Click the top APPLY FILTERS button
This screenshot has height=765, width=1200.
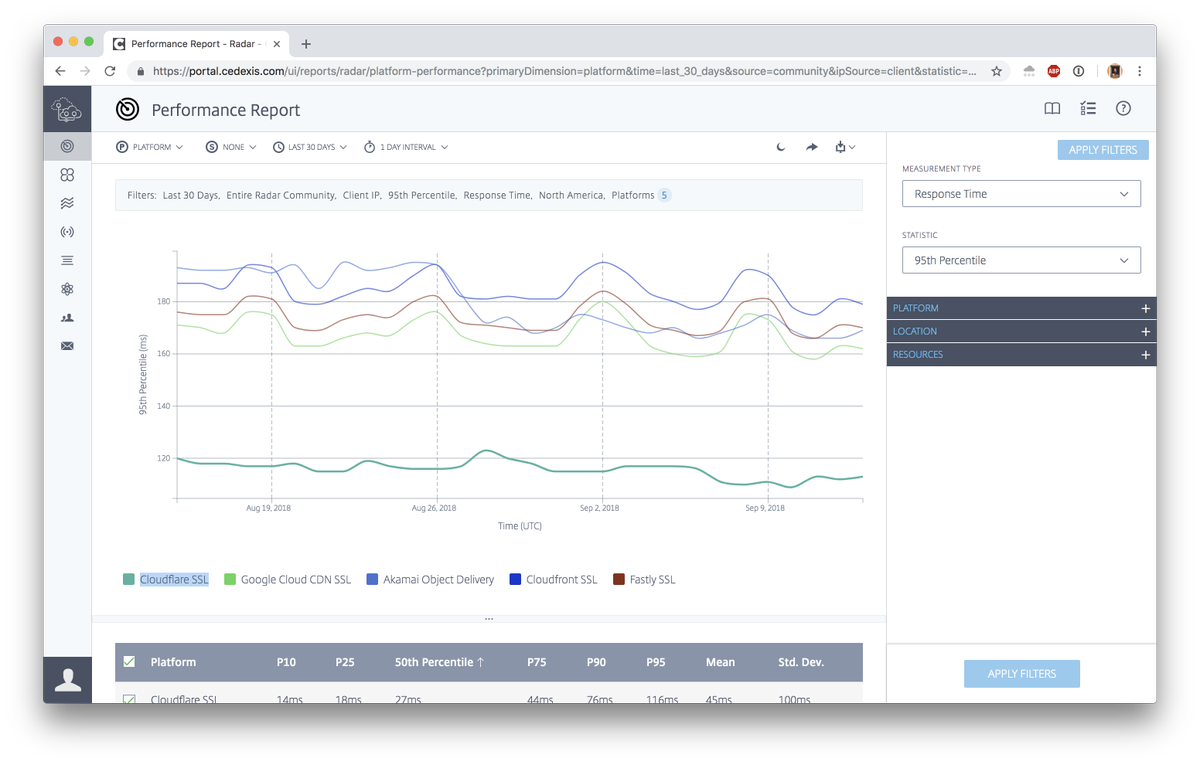[1103, 150]
